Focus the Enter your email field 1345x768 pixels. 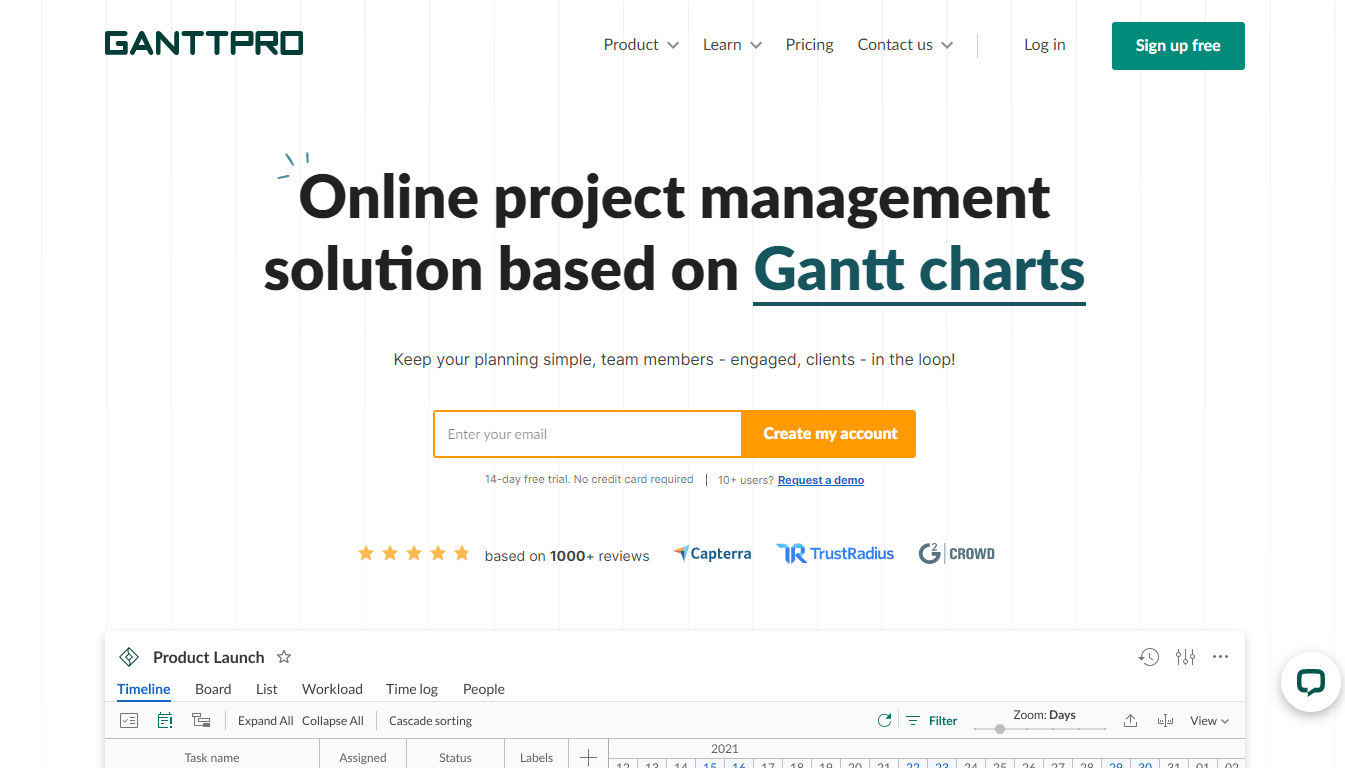click(x=588, y=434)
